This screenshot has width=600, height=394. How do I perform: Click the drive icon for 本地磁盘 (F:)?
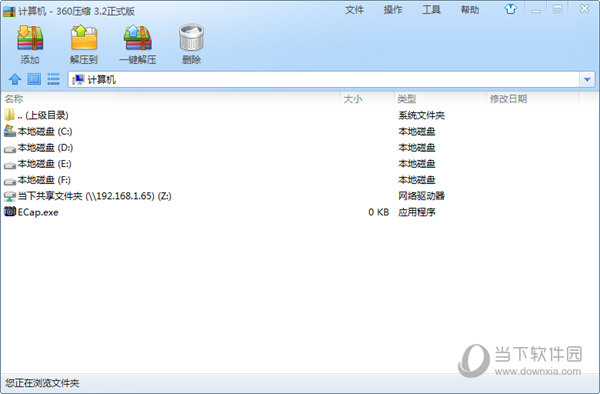point(10,181)
